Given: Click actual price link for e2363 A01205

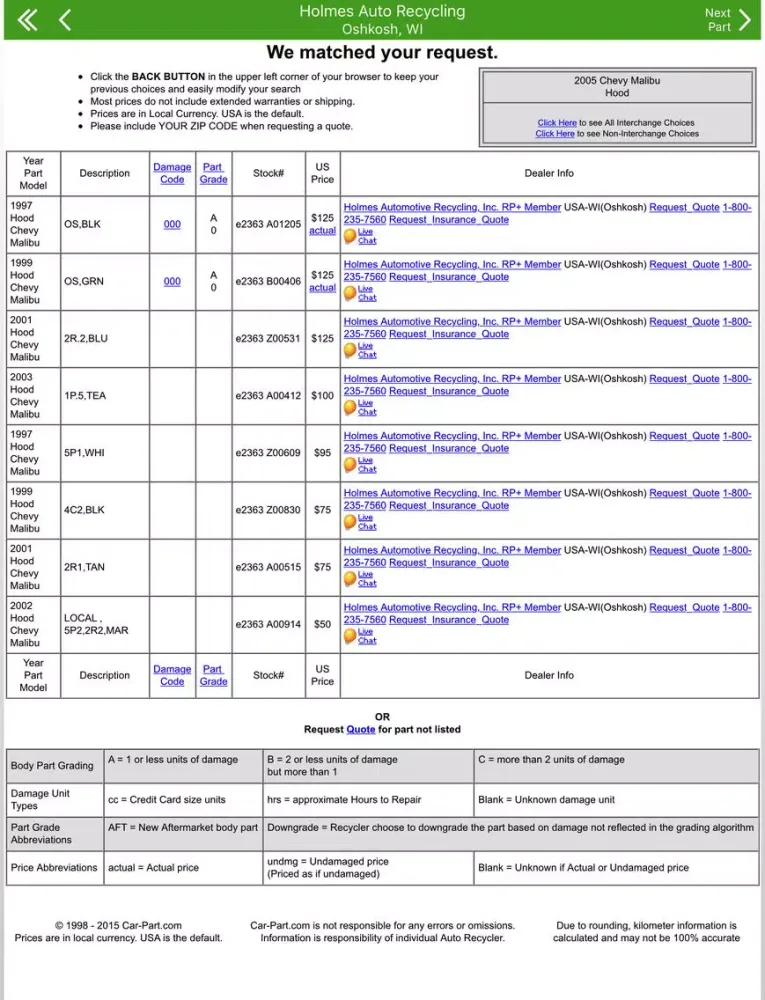Looking at the screenshot, I should (x=323, y=230).
